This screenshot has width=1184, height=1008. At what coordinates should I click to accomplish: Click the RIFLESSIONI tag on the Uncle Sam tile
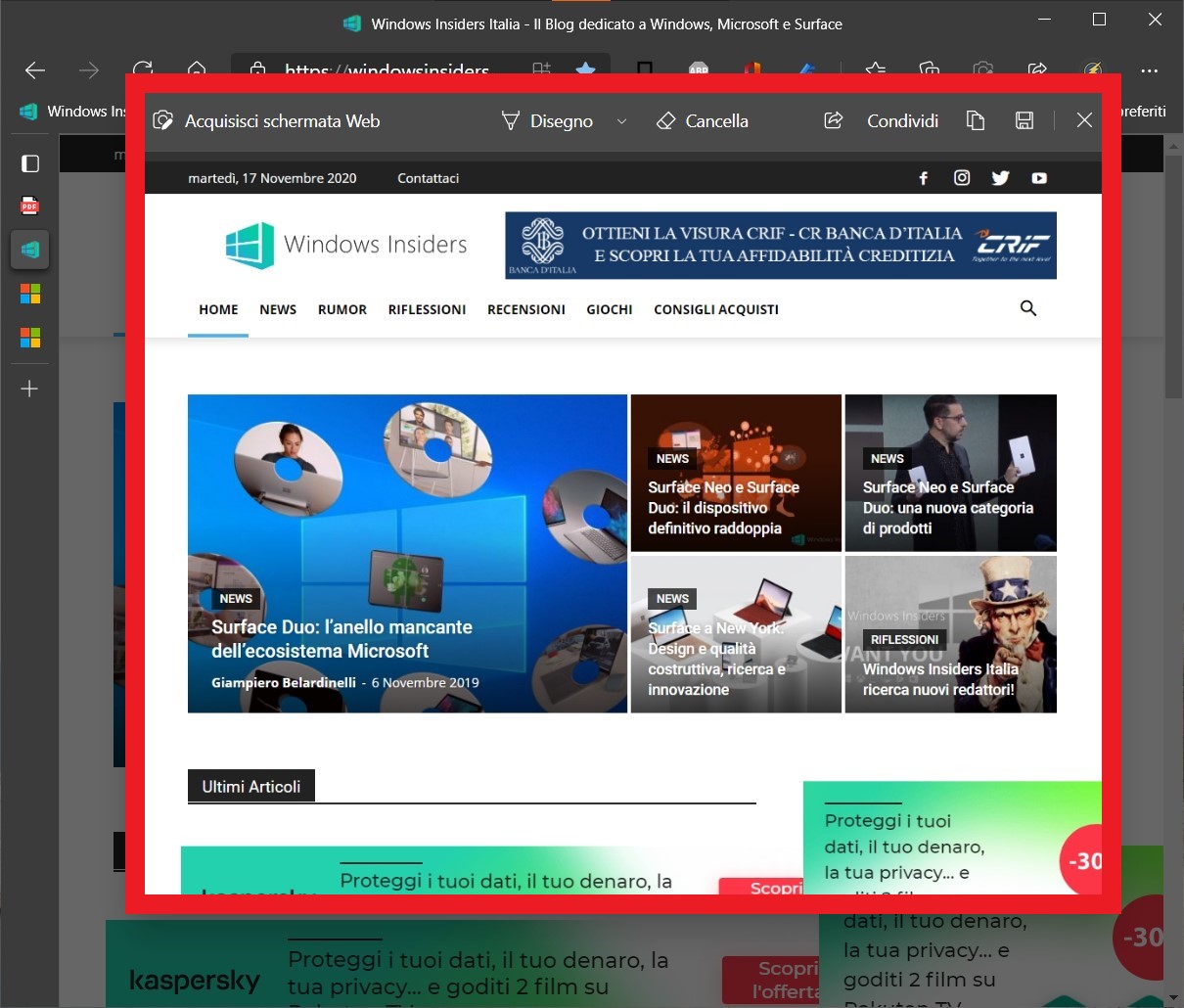point(904,640)
